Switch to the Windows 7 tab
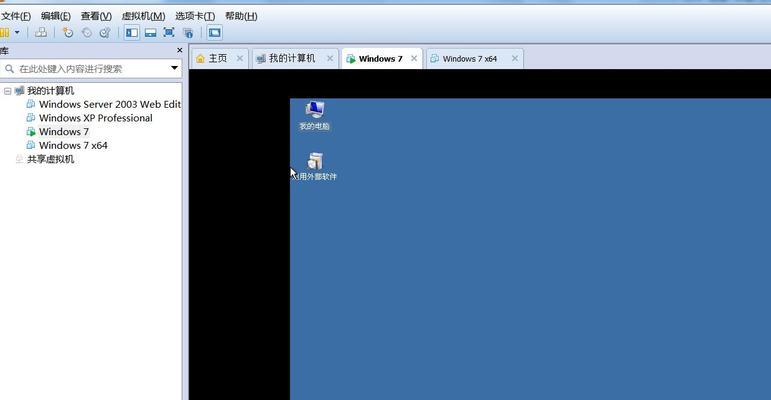The image size is (771, 400). click(x=382, y=59)
